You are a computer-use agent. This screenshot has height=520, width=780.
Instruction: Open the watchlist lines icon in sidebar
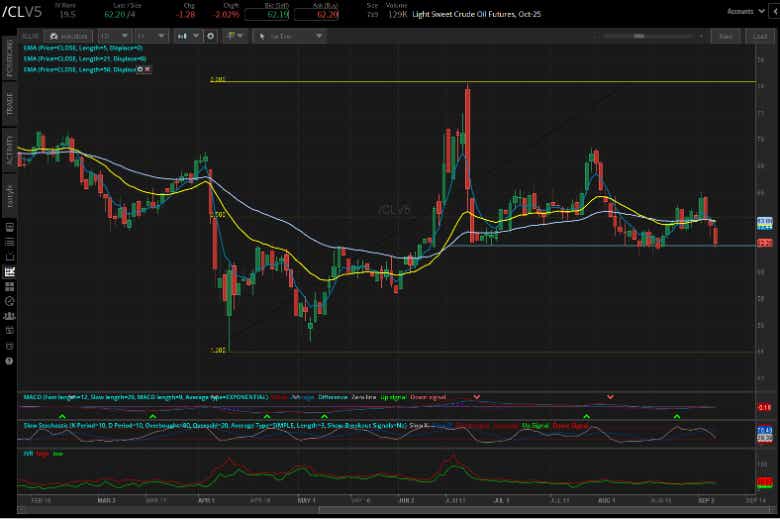pos(9,242)
